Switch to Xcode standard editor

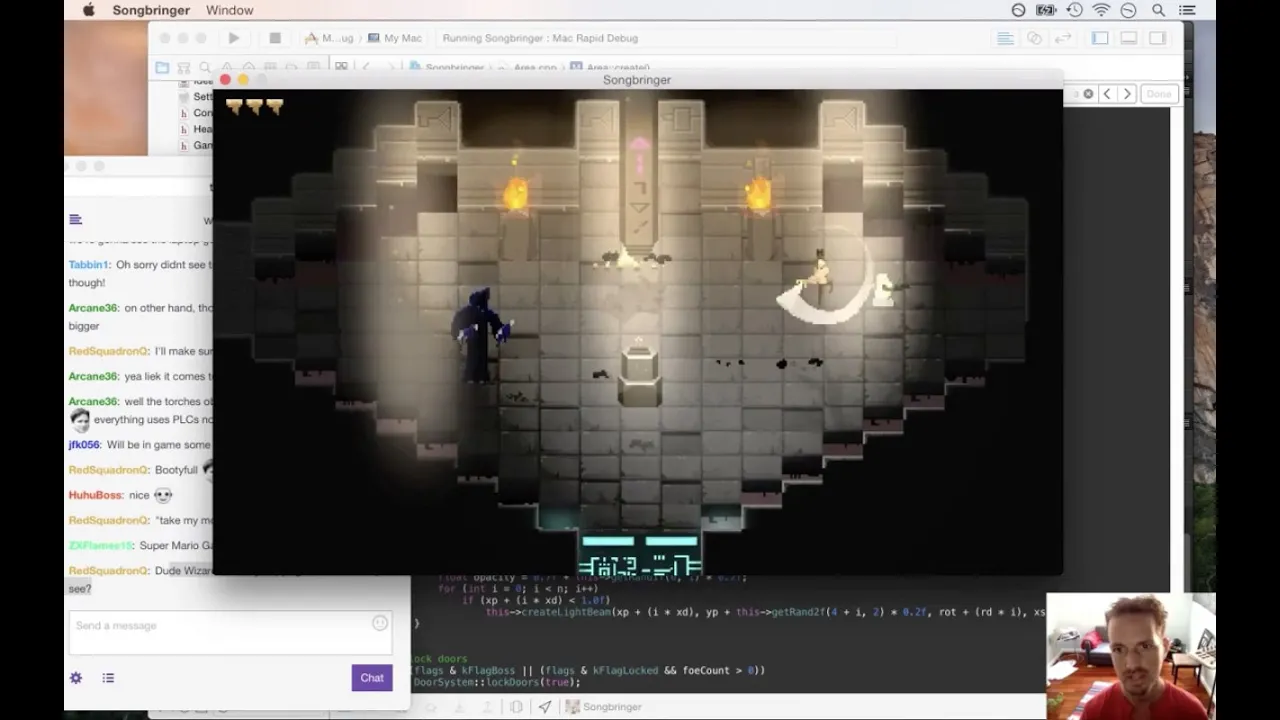coord(1005,38)
